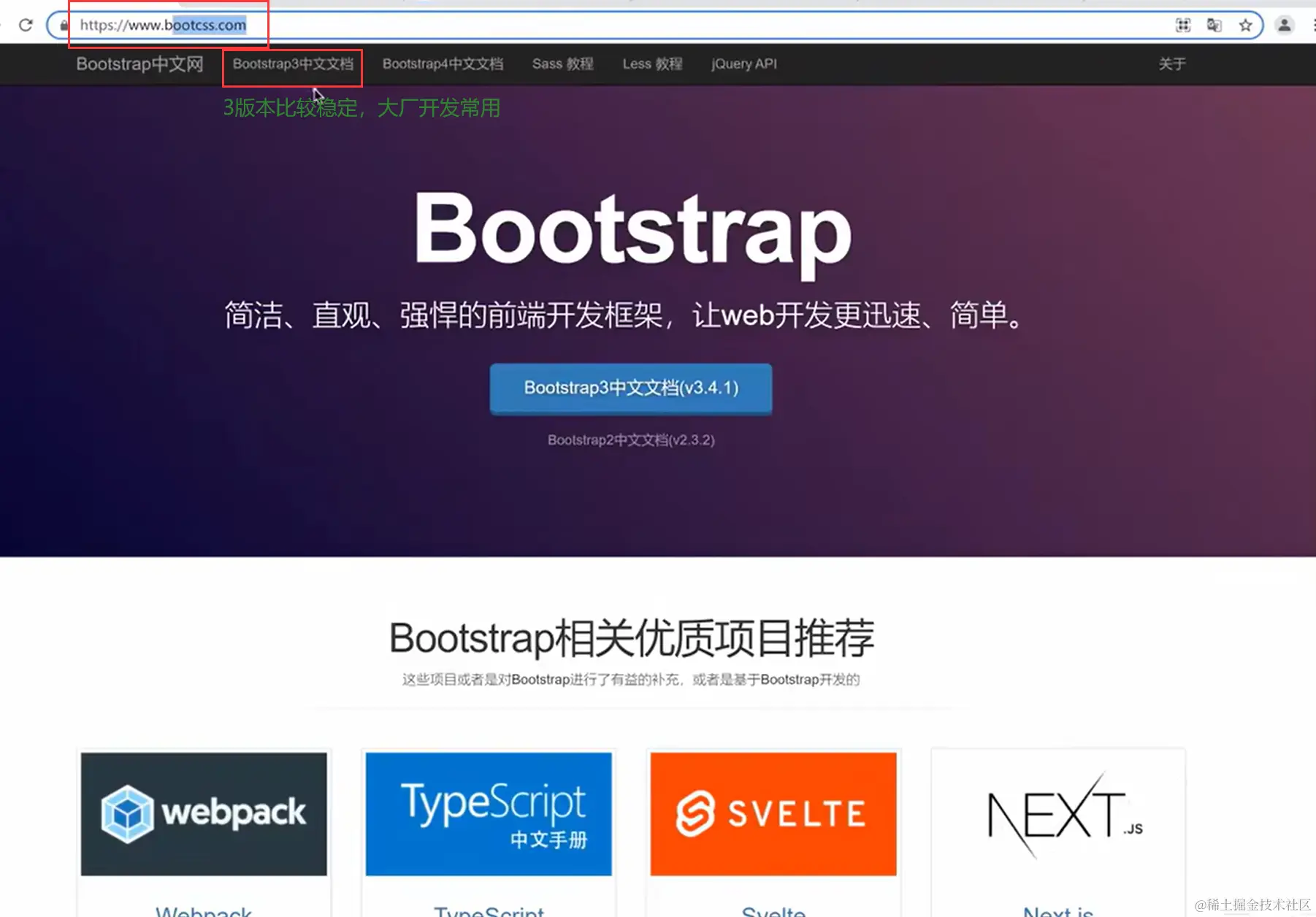Open the 关于 nav item
Screen dimensions: 1316x917
point(1172,64)
